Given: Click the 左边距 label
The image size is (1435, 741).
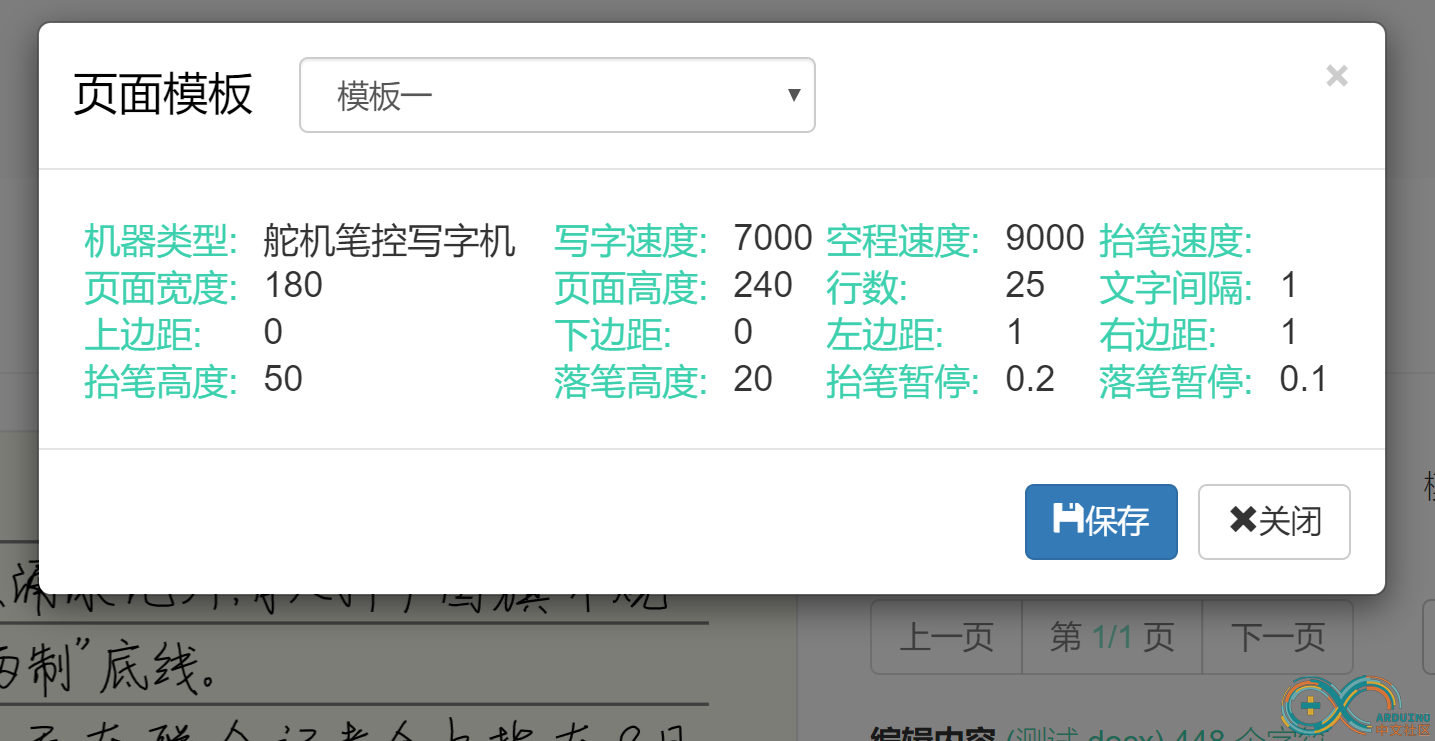Looking at the screenshot, I should tap(885, 335).
